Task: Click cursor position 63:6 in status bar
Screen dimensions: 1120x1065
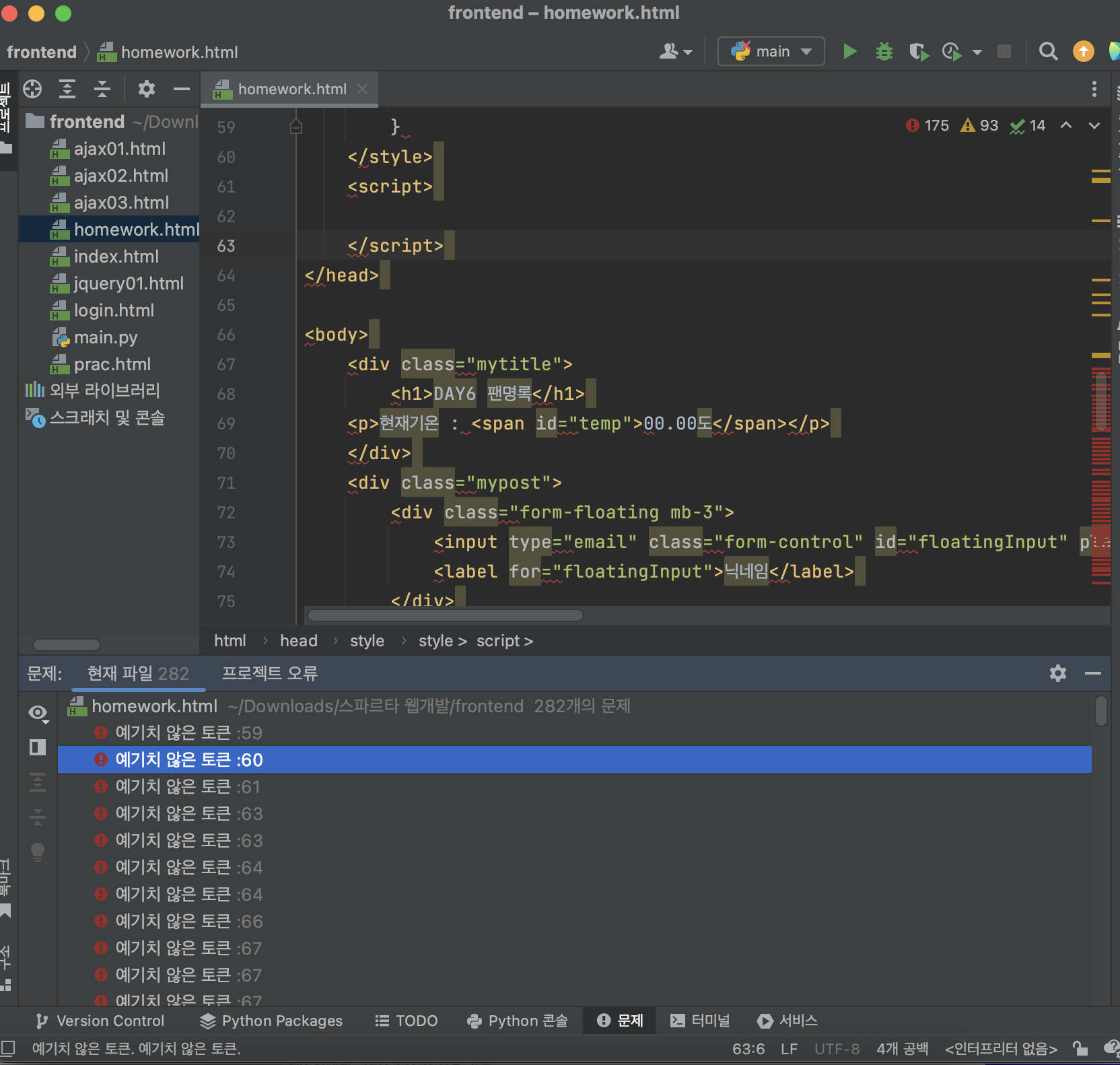Action: coord(748,1049)
